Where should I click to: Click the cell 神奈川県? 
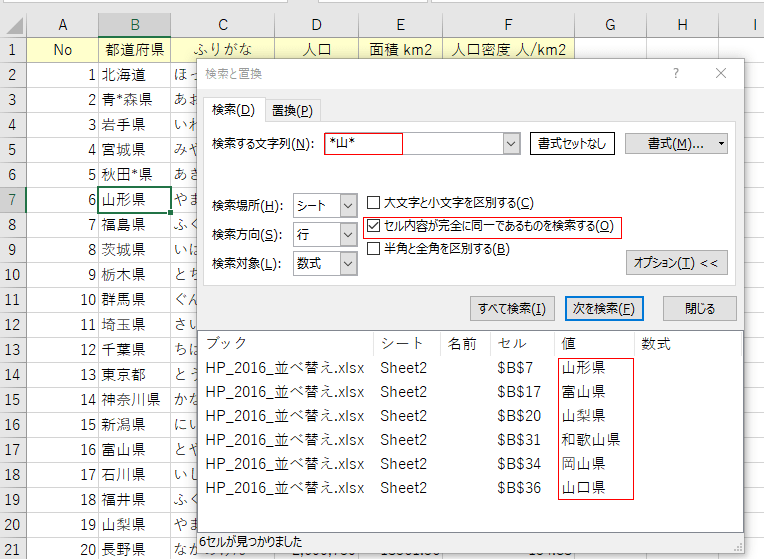135,399
